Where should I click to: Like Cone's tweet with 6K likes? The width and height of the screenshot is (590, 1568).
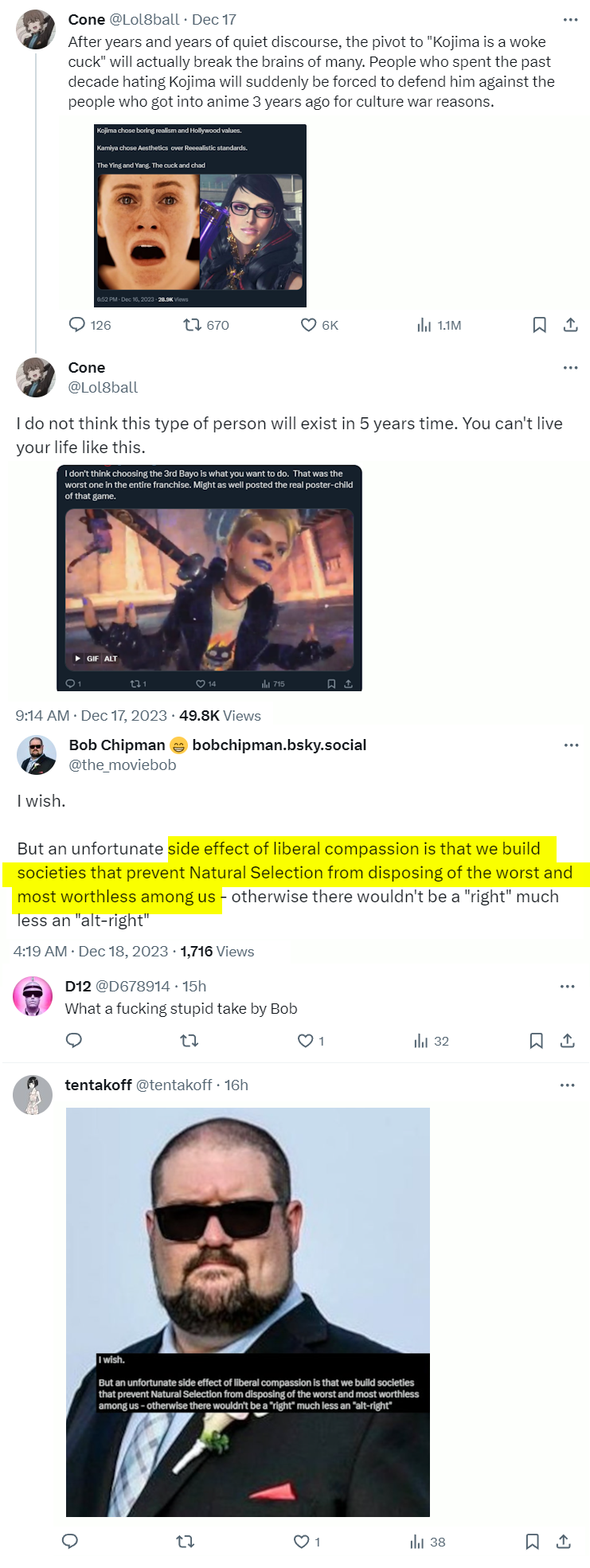tap(308, 325)
